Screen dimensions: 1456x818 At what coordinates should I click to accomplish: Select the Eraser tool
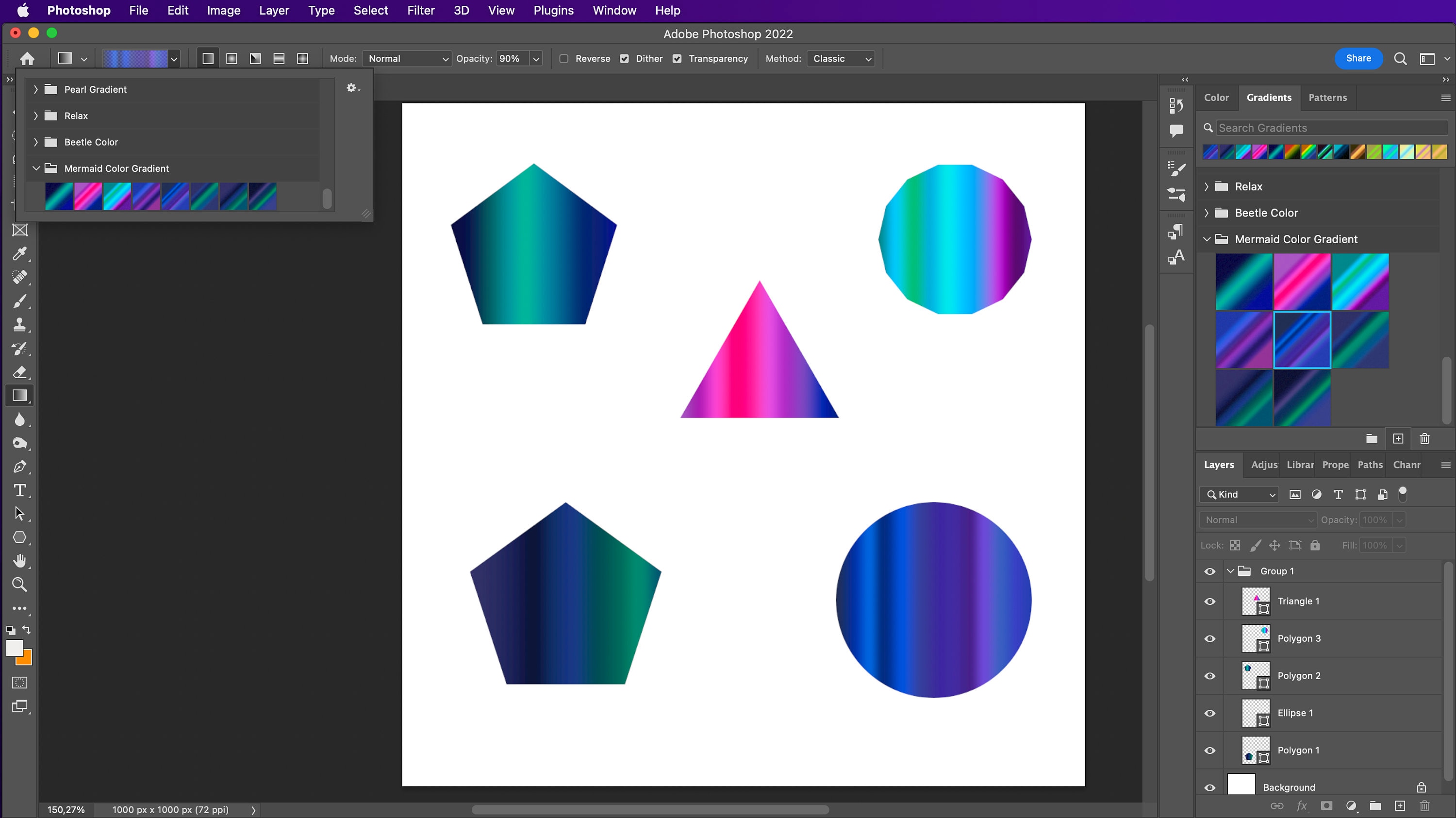(20, 372)
